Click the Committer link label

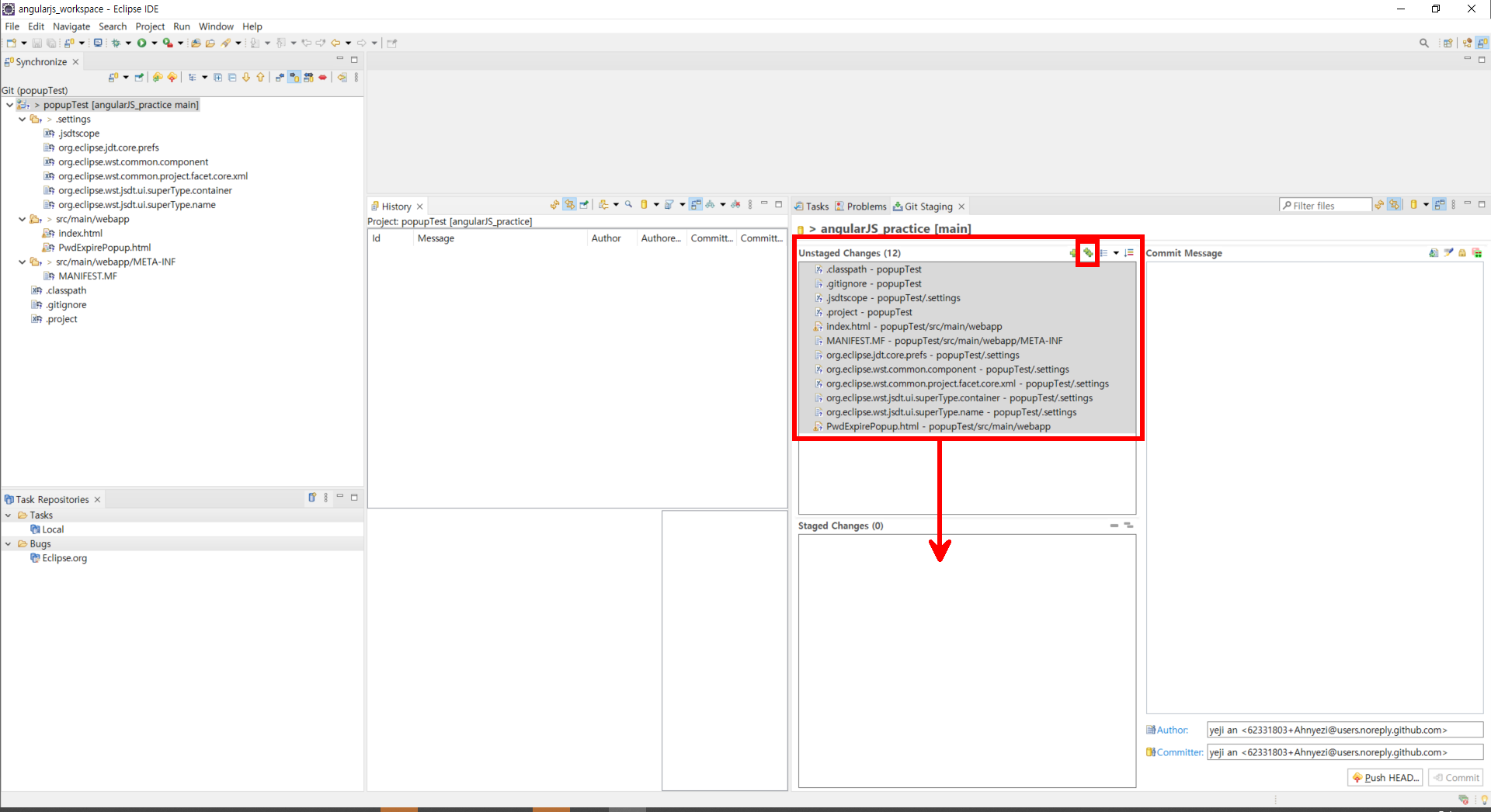1180,753
